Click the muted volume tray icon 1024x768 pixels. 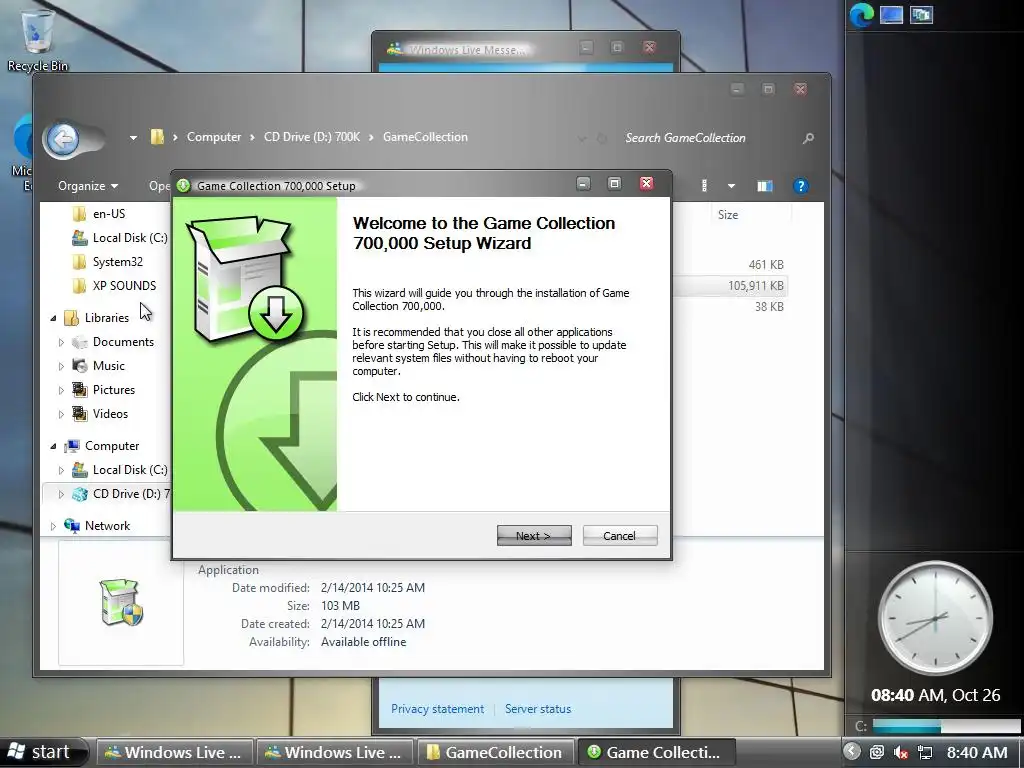click(901, 752)
